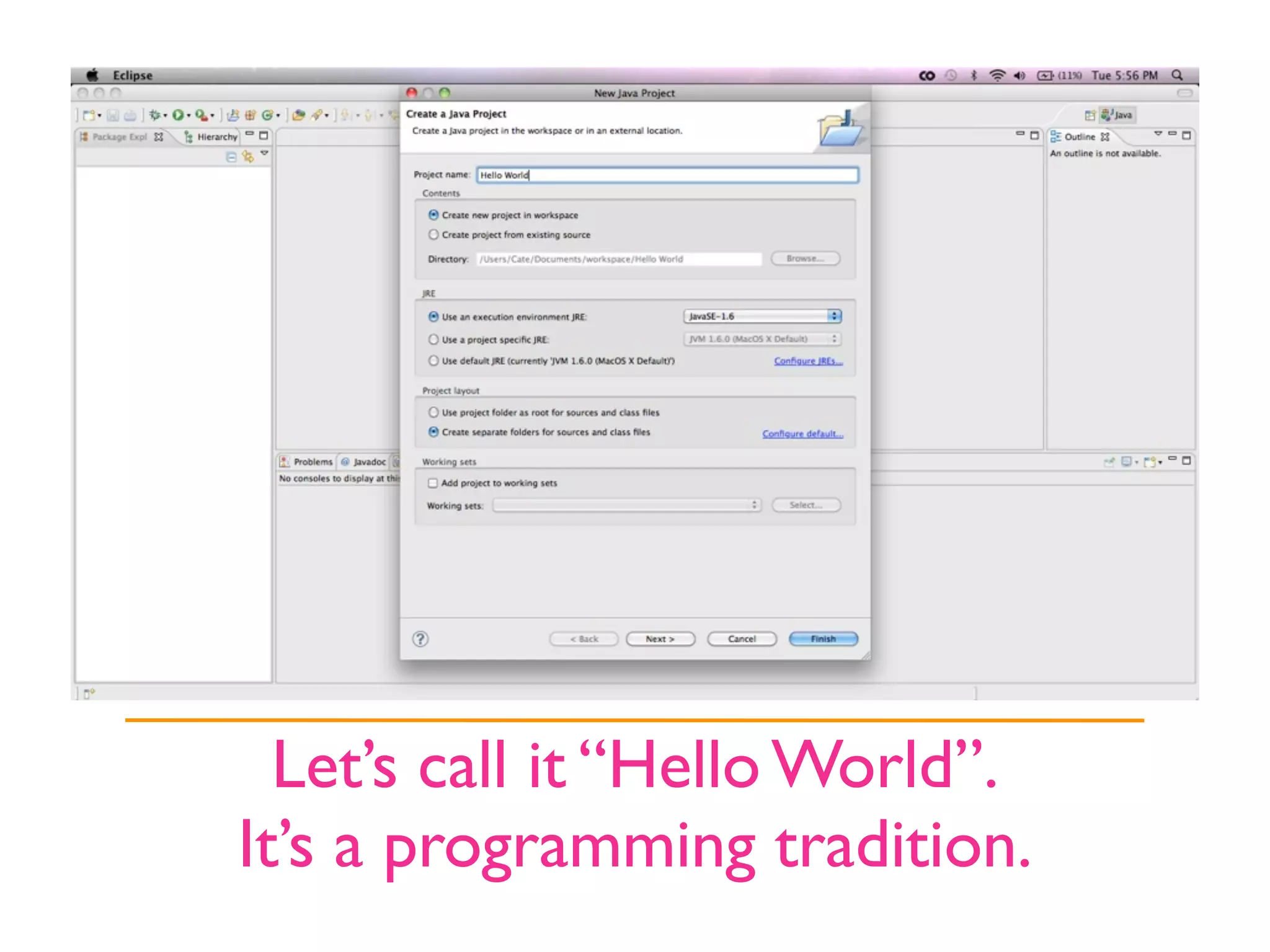Click the Debug bug icon in toolbar
Screen dimensions: 1270x952
coord(154,115)
